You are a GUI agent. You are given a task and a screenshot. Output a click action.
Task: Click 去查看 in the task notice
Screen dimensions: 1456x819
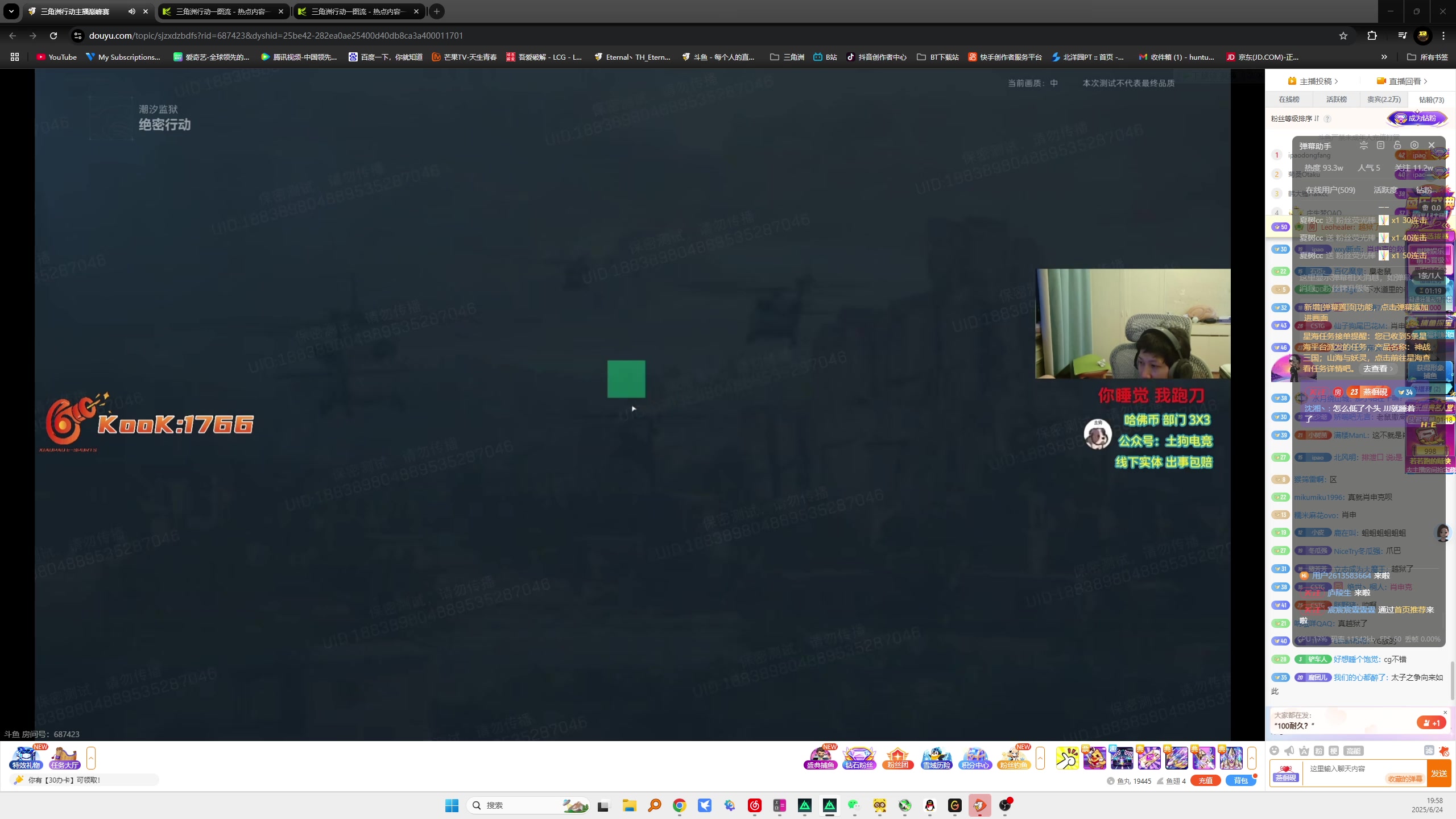(x=1378, y=369)
